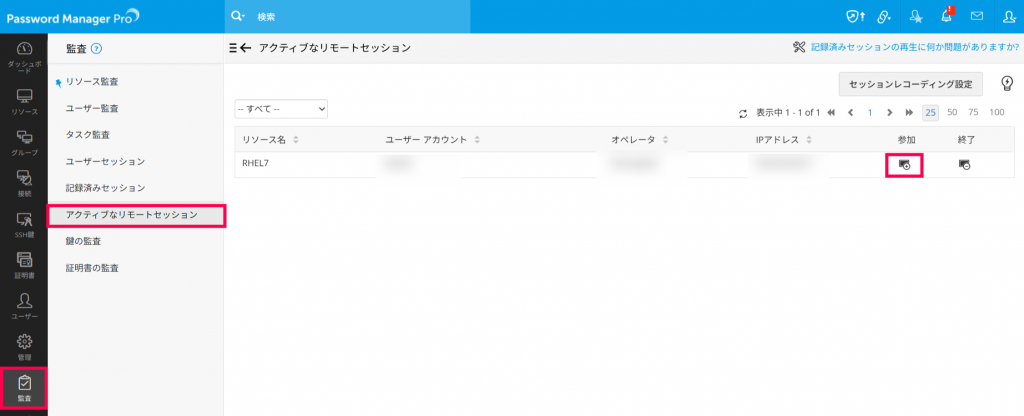The image size is (1024, 416).
Task: Click the Password Manager Pro logo
Action: [x=72, y=16]
